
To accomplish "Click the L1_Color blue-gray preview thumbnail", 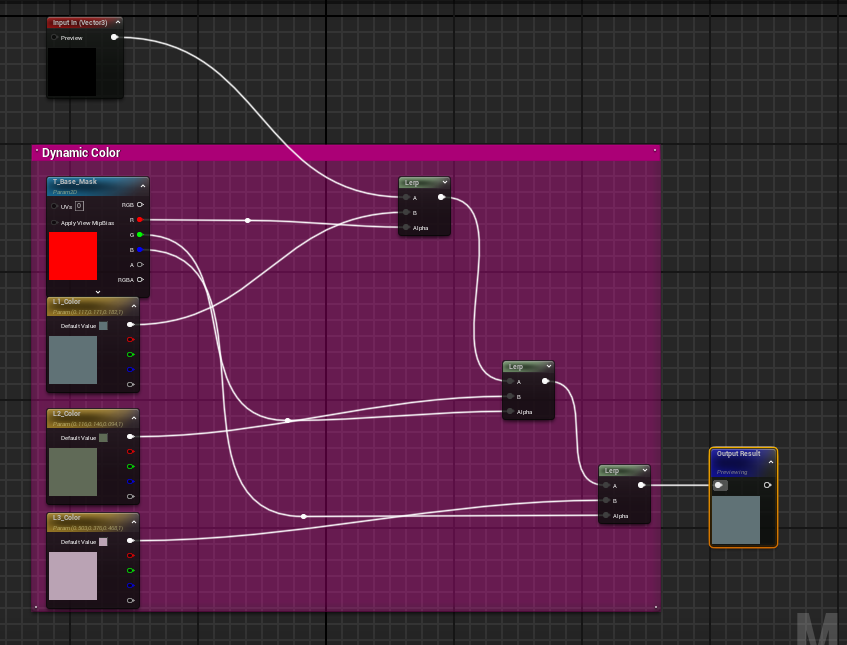I will [x=73, y=360].
